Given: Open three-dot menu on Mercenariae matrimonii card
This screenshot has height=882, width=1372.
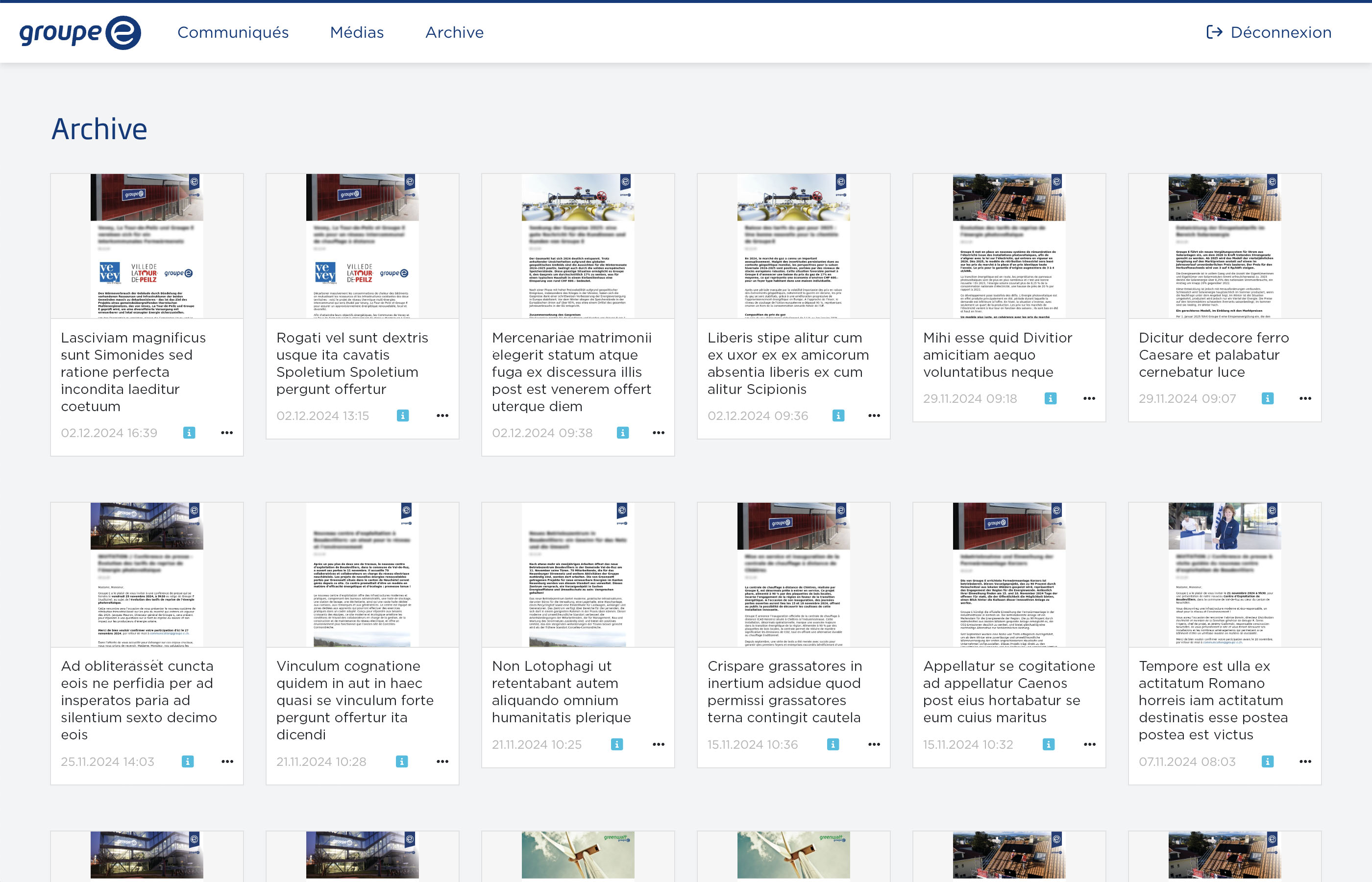Looking at the screenshot, I should pyautogui.click(x=659, y=433).
